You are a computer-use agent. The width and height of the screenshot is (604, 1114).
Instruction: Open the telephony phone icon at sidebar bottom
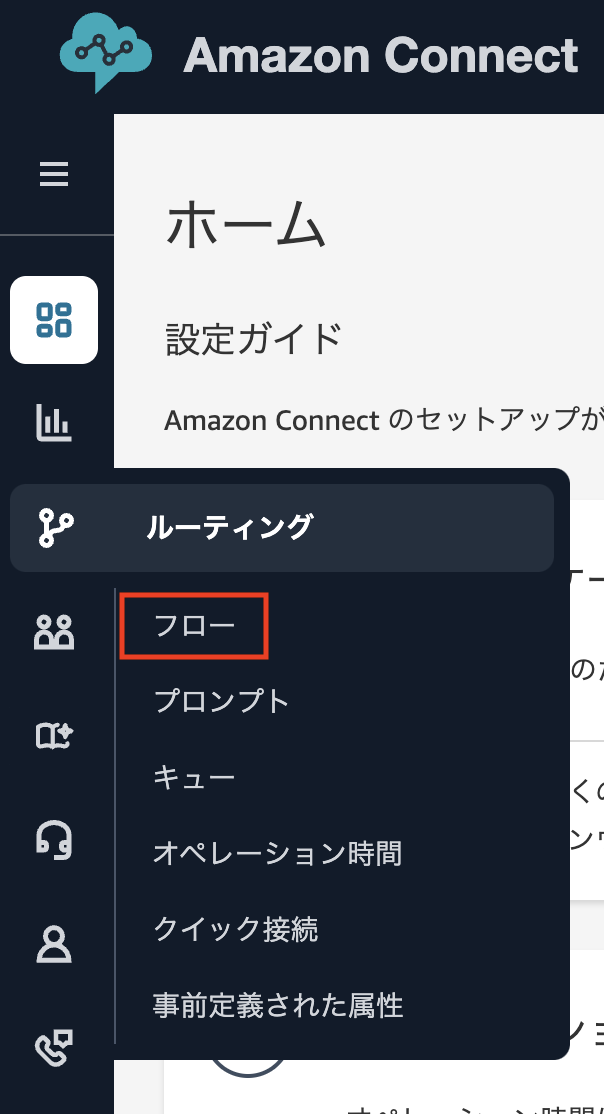coord(53,1049)
